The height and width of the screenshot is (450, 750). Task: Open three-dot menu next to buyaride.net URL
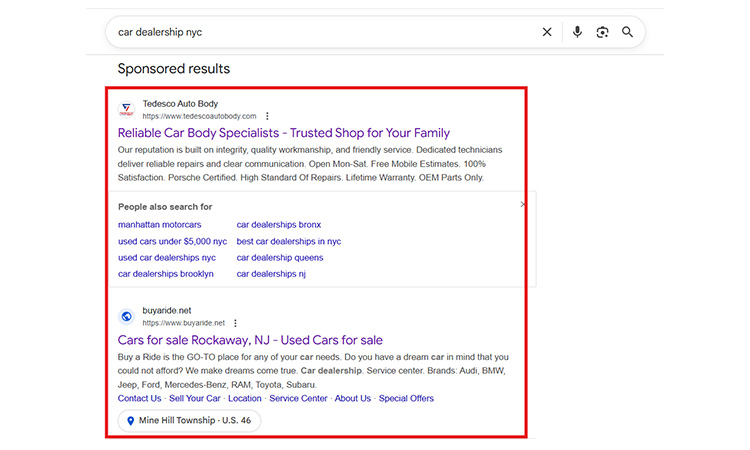click(235, 323)
